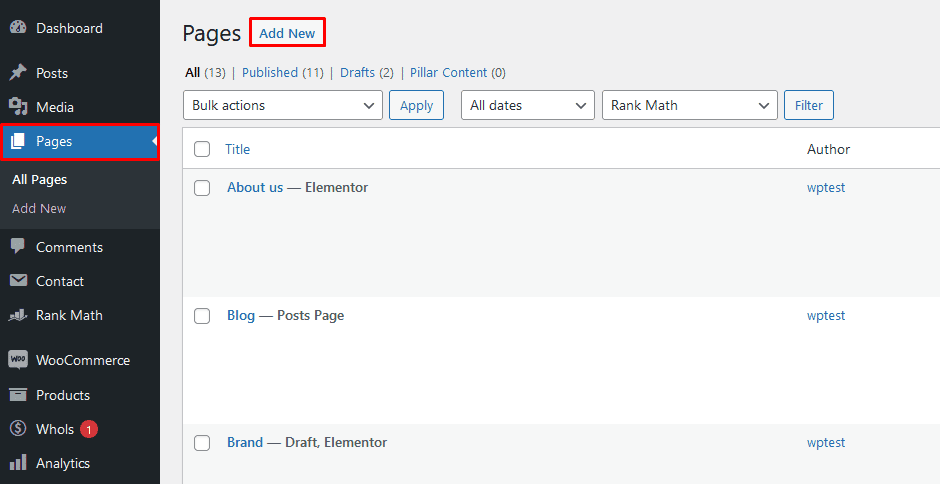The height and width of the screenshot is (484, 940).
Task: Open the Blog page link
Action: click(x=241, y=315)
